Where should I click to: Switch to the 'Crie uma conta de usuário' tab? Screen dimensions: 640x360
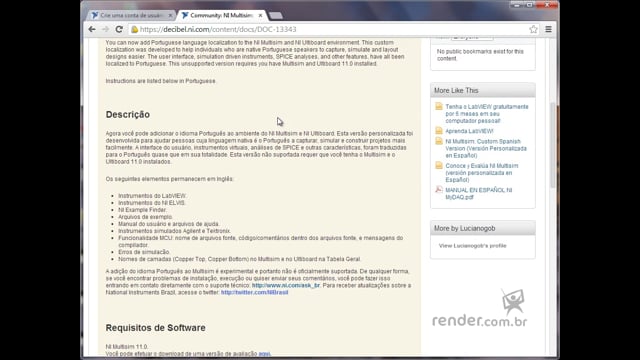tap(131, 16)
